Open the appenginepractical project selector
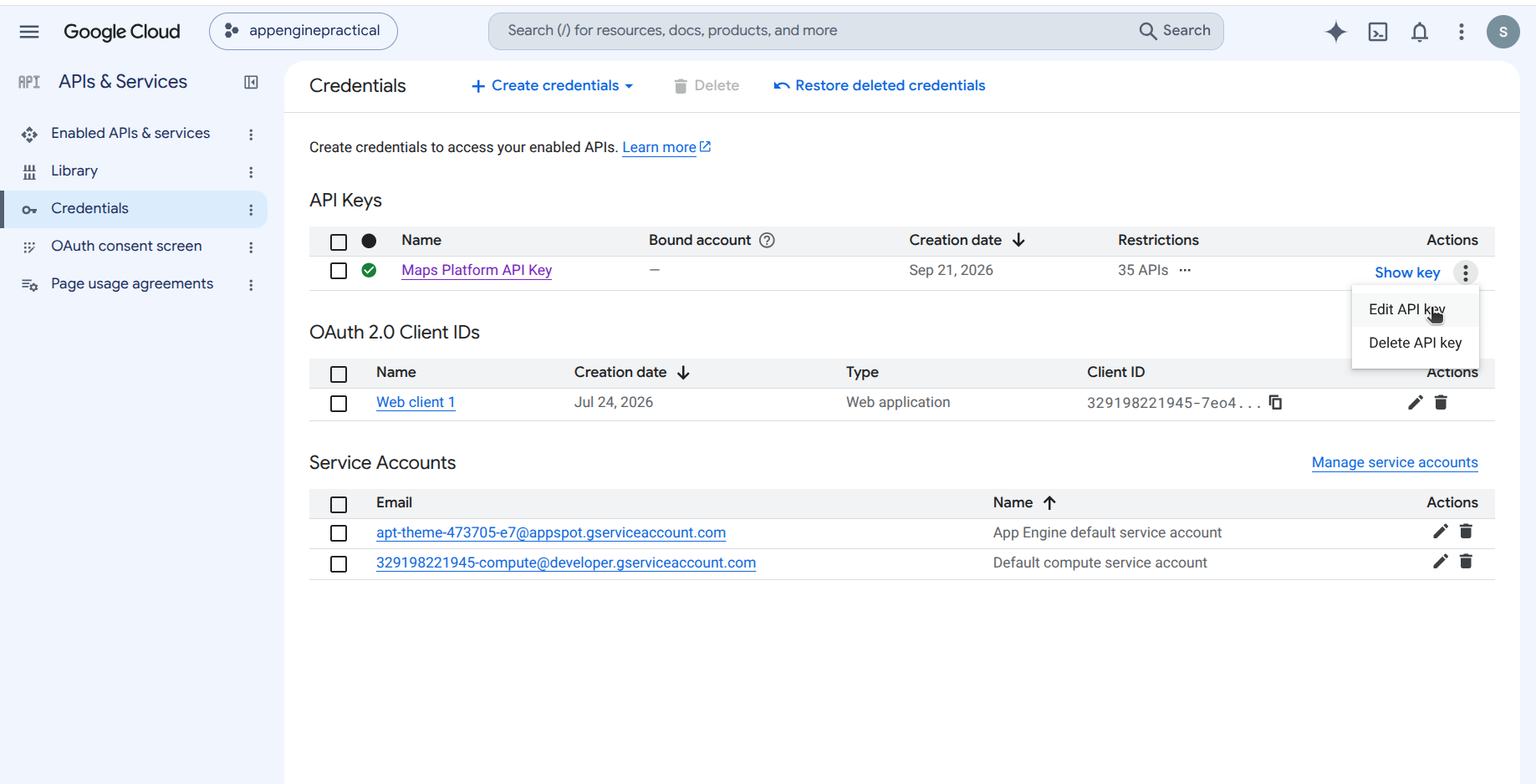Viewport: 1536px width, 784px height. [304, 32]
